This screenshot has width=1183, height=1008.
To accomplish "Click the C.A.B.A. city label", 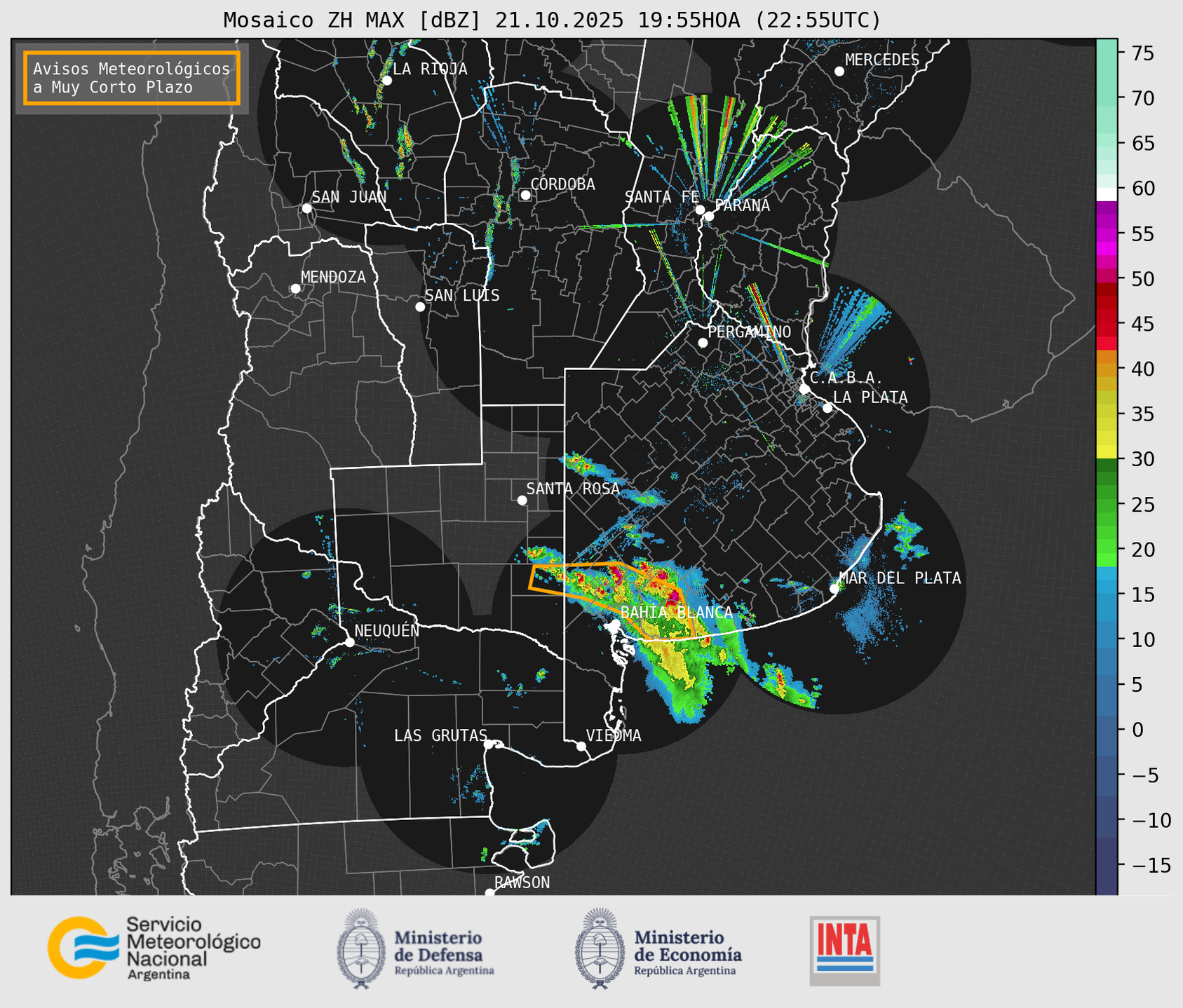I will [x=846, y=378].
